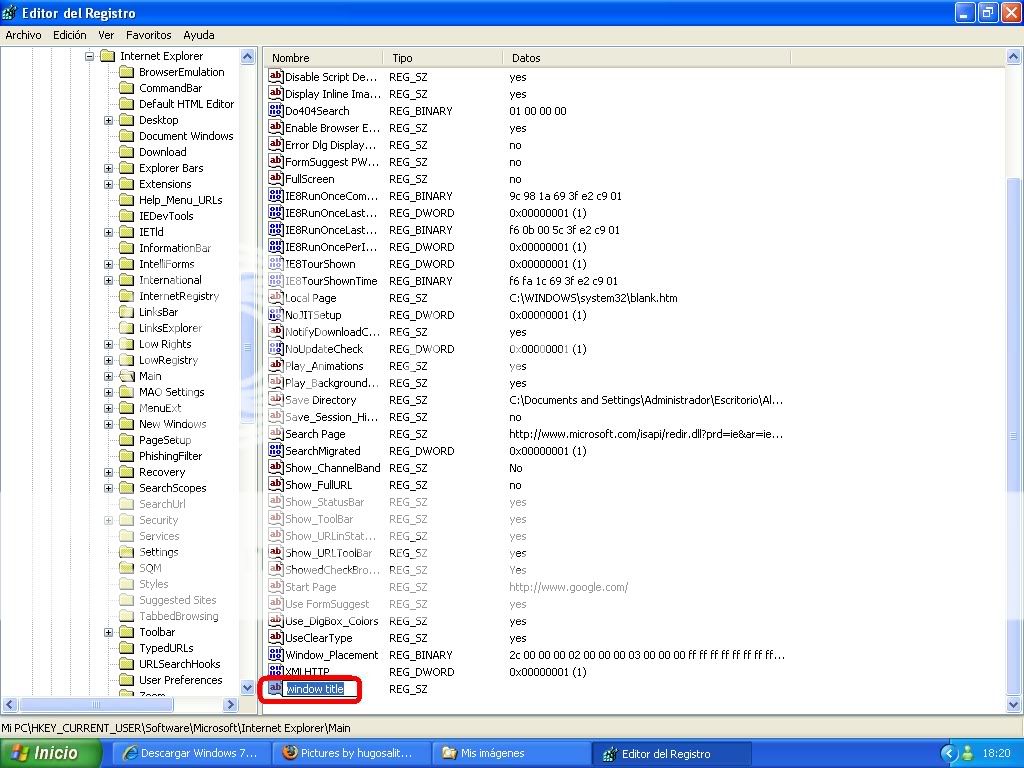Expand the Recovery key
The image size is (1024, 768).
(x=108, y=472)
